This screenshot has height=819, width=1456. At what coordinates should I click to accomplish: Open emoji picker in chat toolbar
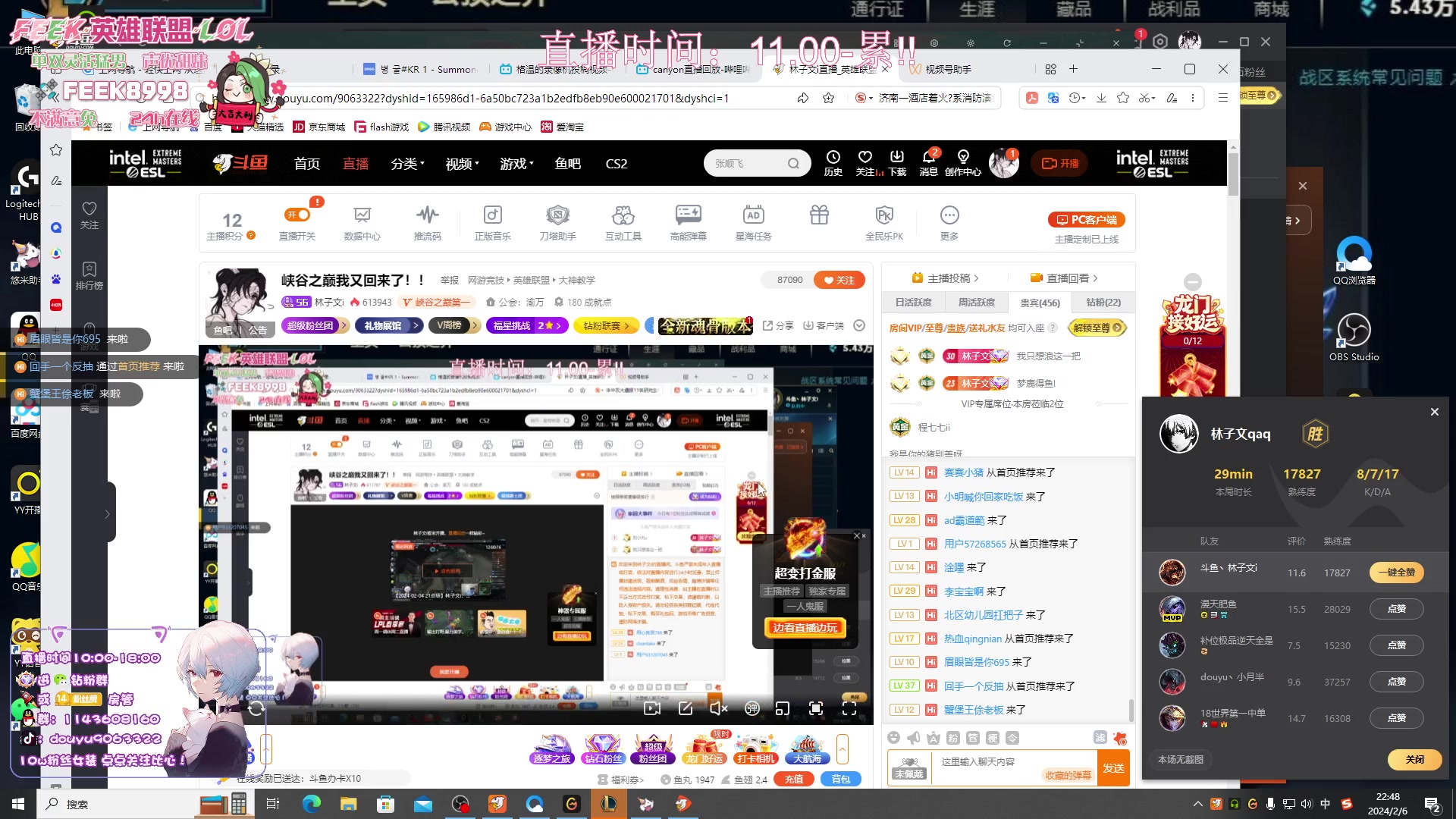(893, 737)
